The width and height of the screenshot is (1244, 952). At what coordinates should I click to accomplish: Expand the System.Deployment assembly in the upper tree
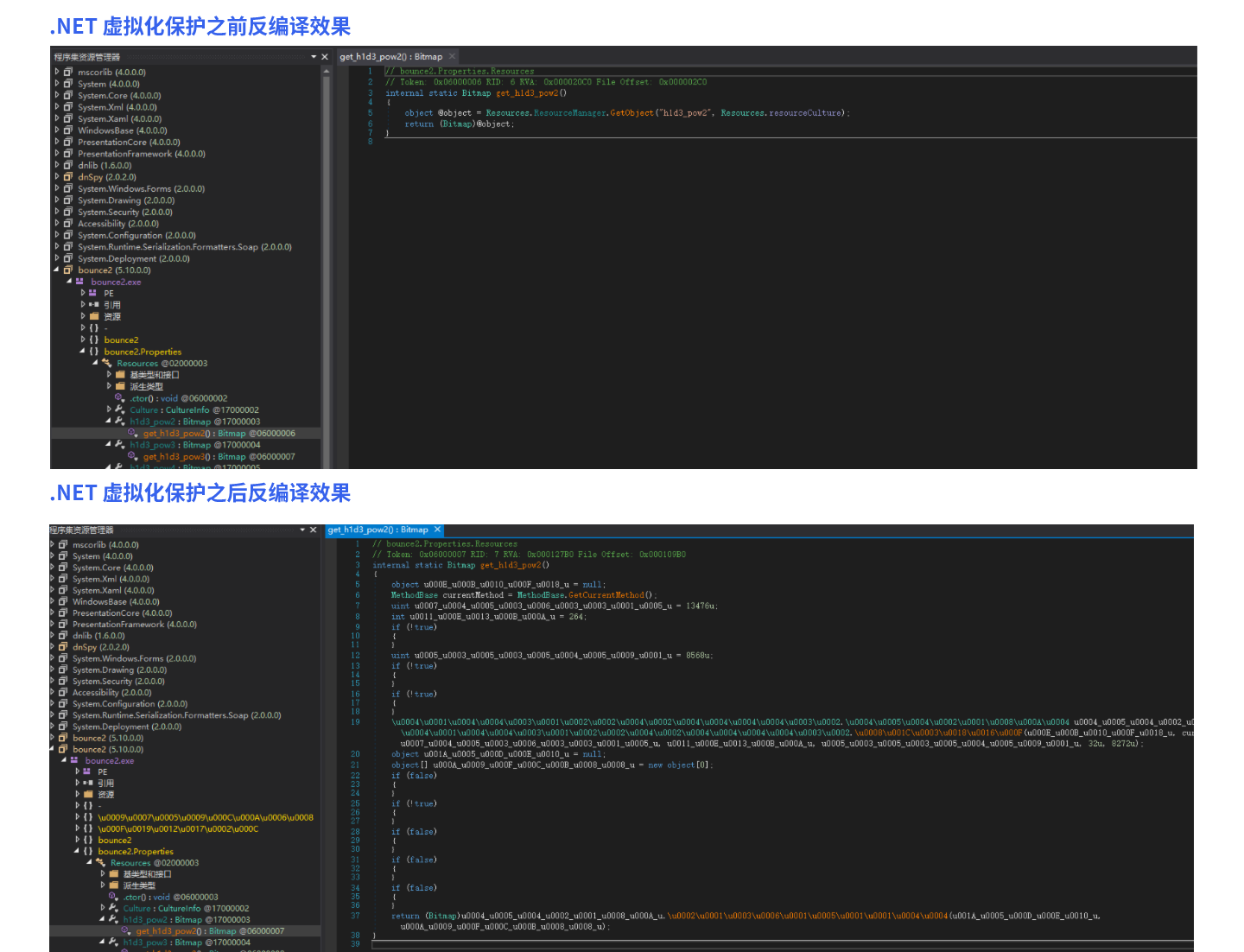click(57, 258)
